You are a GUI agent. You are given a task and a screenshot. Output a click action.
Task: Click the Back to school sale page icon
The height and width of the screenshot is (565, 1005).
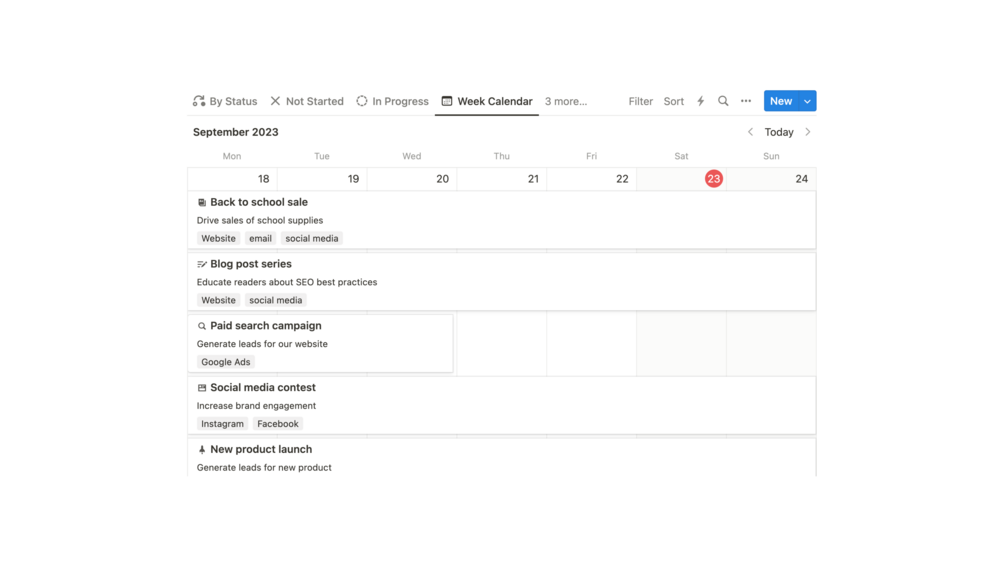202,202
